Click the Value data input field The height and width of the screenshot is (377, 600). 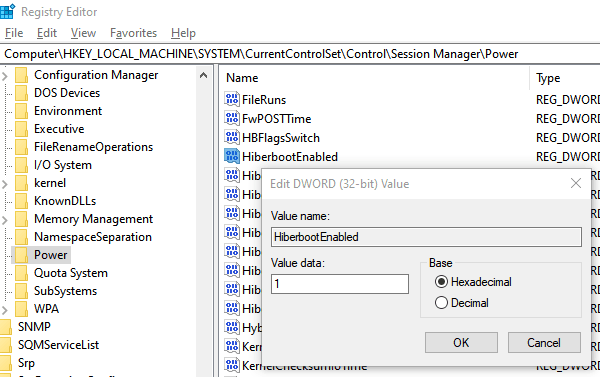tap(340, 284)
